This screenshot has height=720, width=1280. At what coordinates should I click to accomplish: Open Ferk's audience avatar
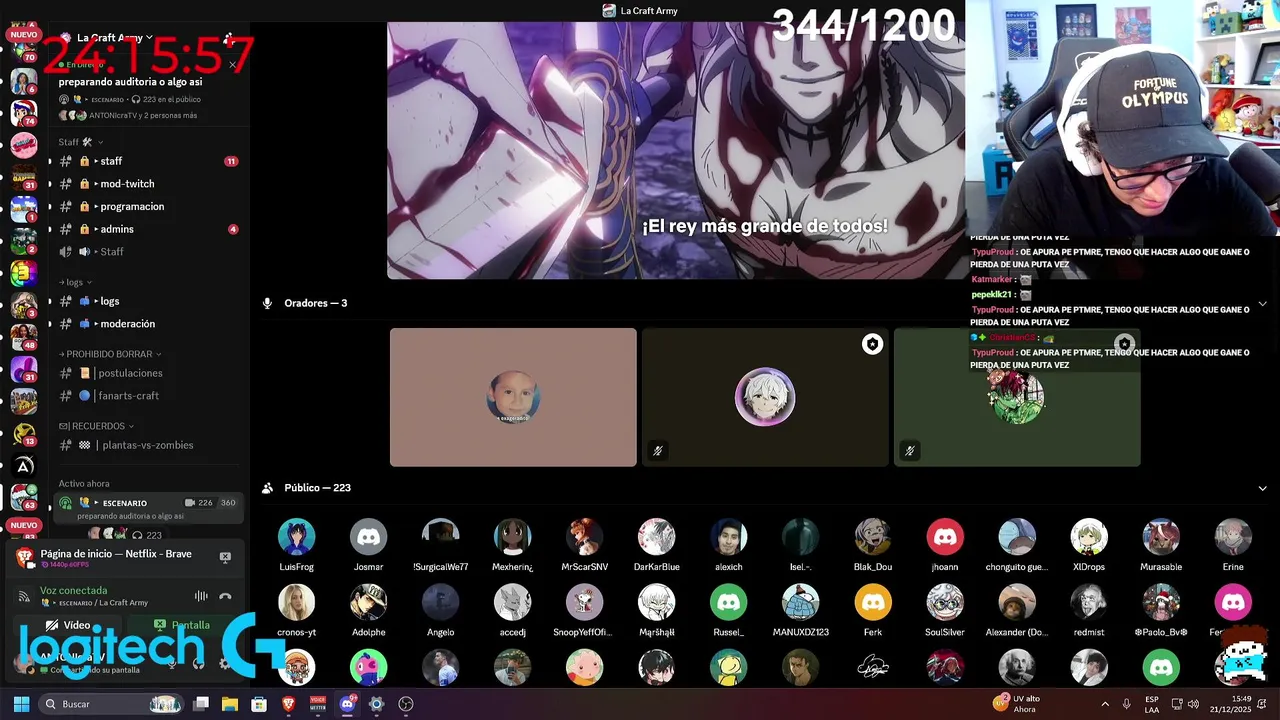[872, 603]
